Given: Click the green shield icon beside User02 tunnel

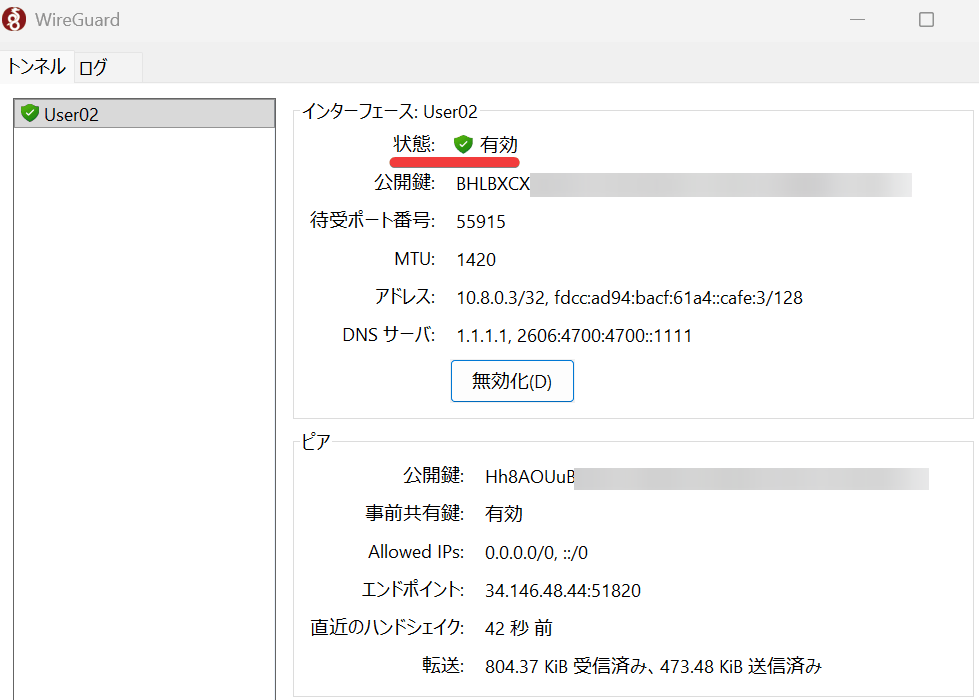Looking at the screenshot, I should click(29, 114).
